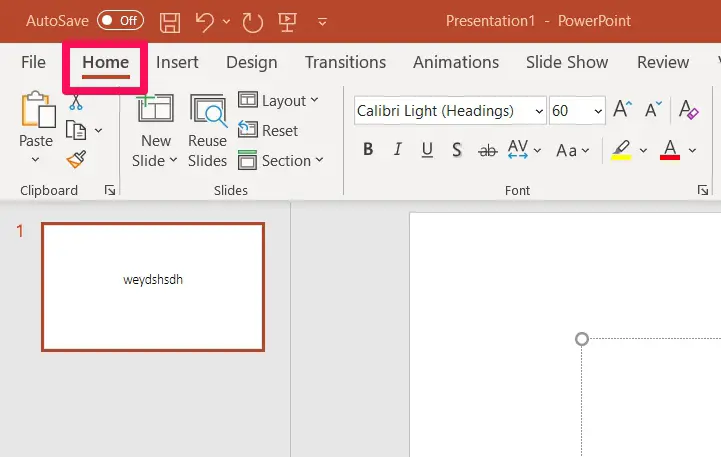Open the Copy dropdown arrow
This screenshot has width=721, height=457.
[98, 131]
